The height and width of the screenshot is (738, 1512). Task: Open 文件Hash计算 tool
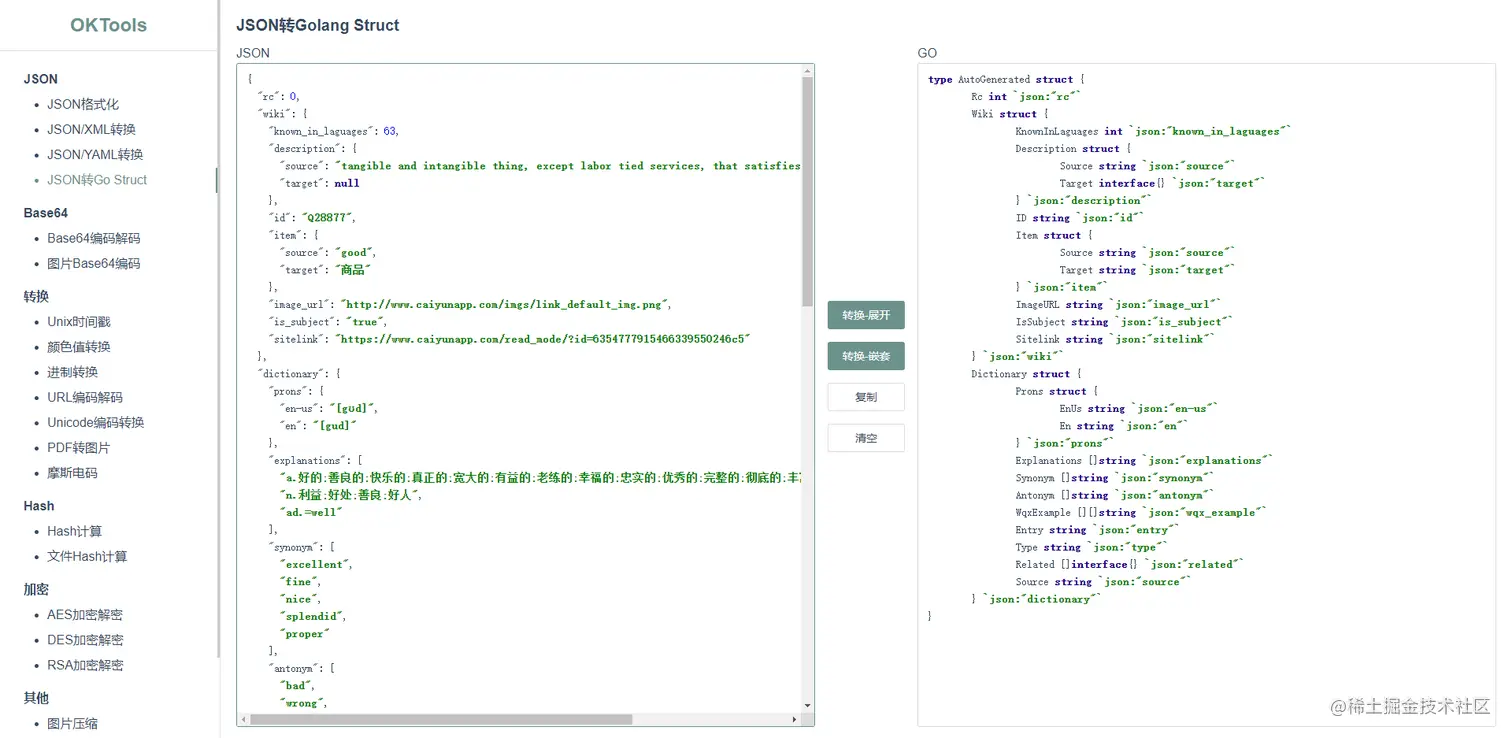click(x=87, y=556)
